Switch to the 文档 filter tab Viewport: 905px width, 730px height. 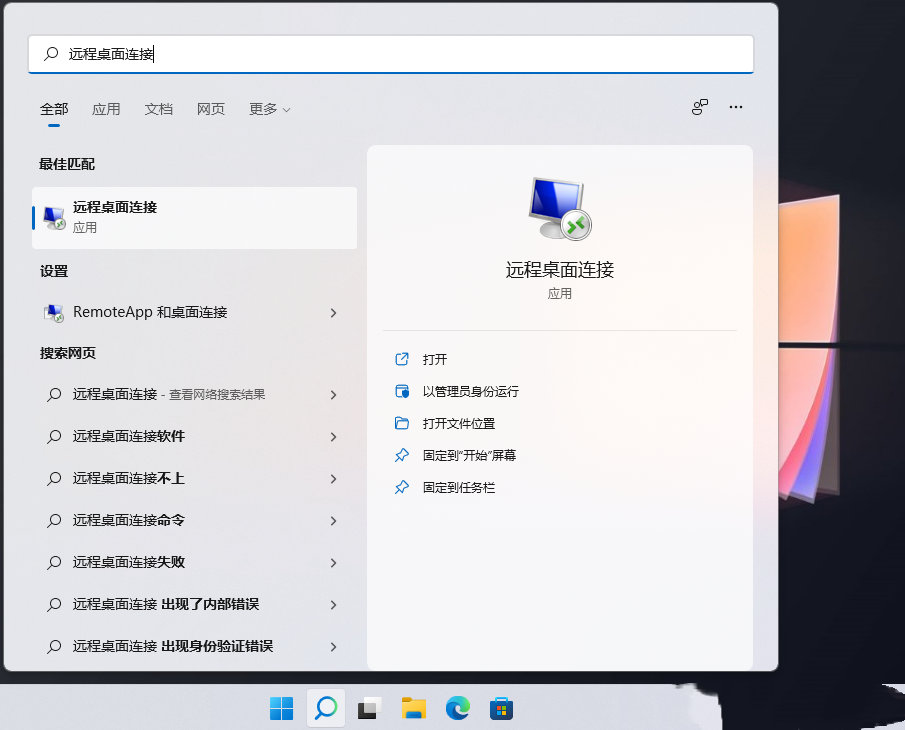(x=159, y=109)
